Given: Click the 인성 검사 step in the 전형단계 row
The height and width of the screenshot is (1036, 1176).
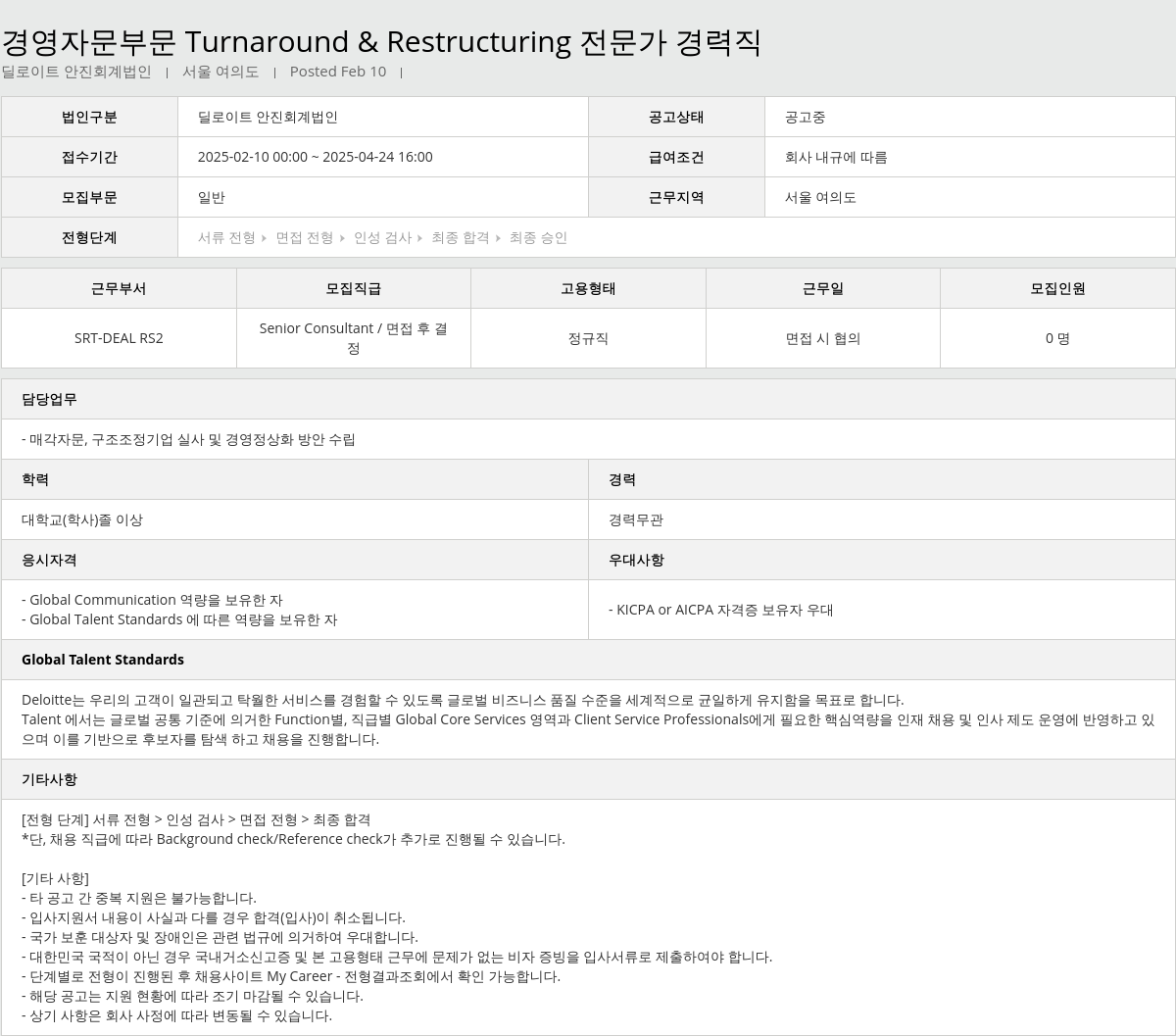Looking at the screenshot, I should (382, 237).
